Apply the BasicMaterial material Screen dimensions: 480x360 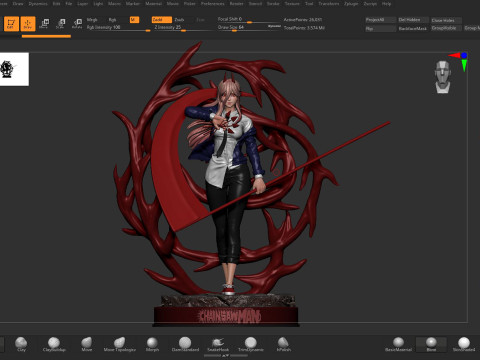[398, 344]
